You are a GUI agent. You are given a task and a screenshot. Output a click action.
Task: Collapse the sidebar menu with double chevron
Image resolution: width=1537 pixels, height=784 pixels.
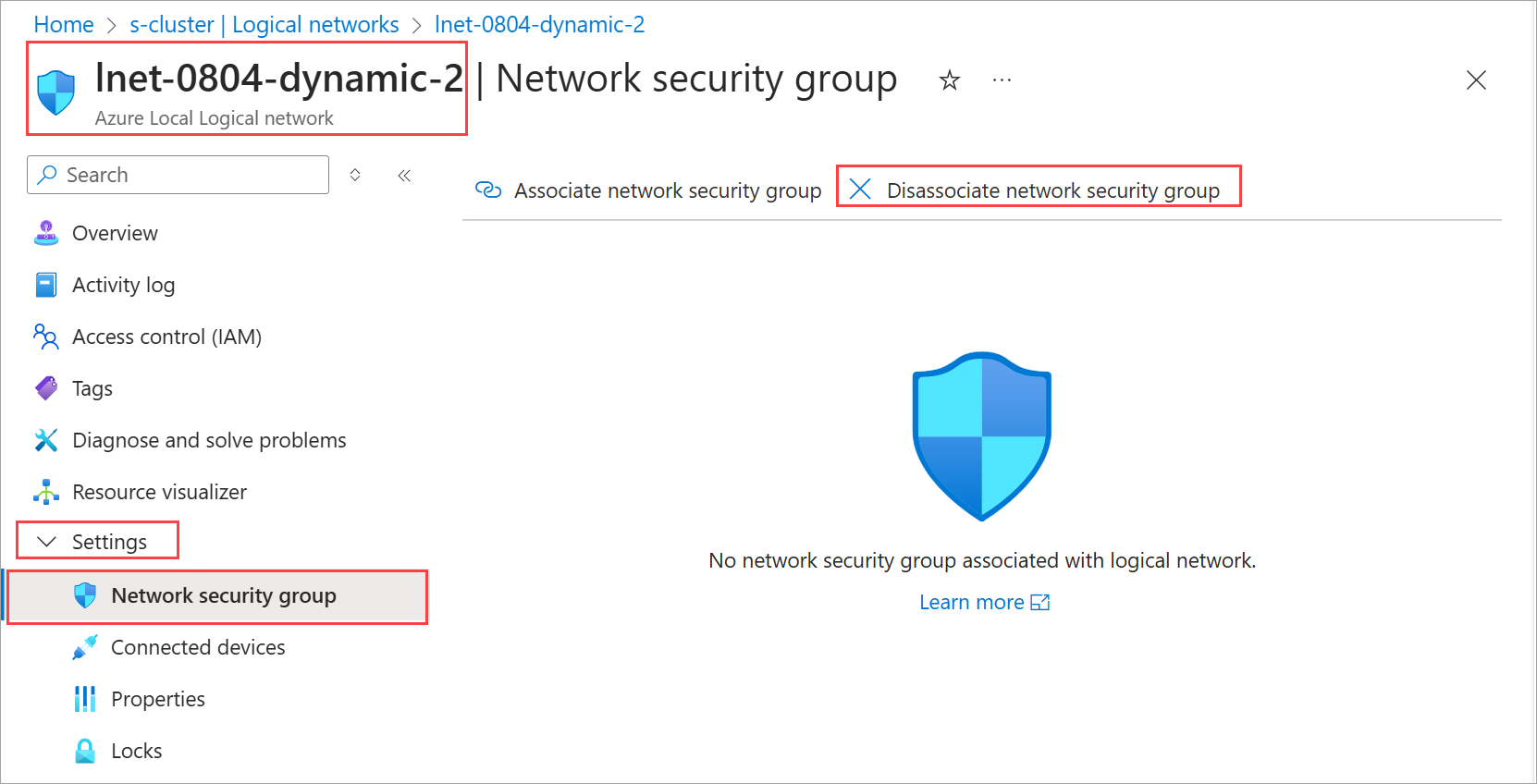click(404, 176)
